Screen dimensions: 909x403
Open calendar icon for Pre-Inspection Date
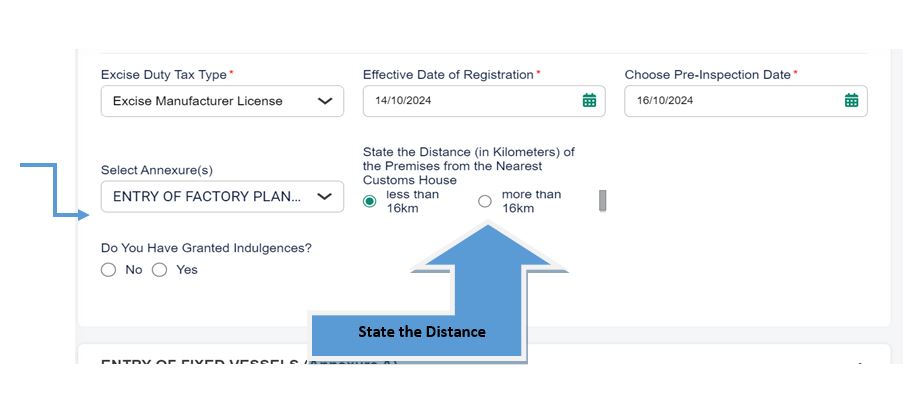[x=851, y=100]
